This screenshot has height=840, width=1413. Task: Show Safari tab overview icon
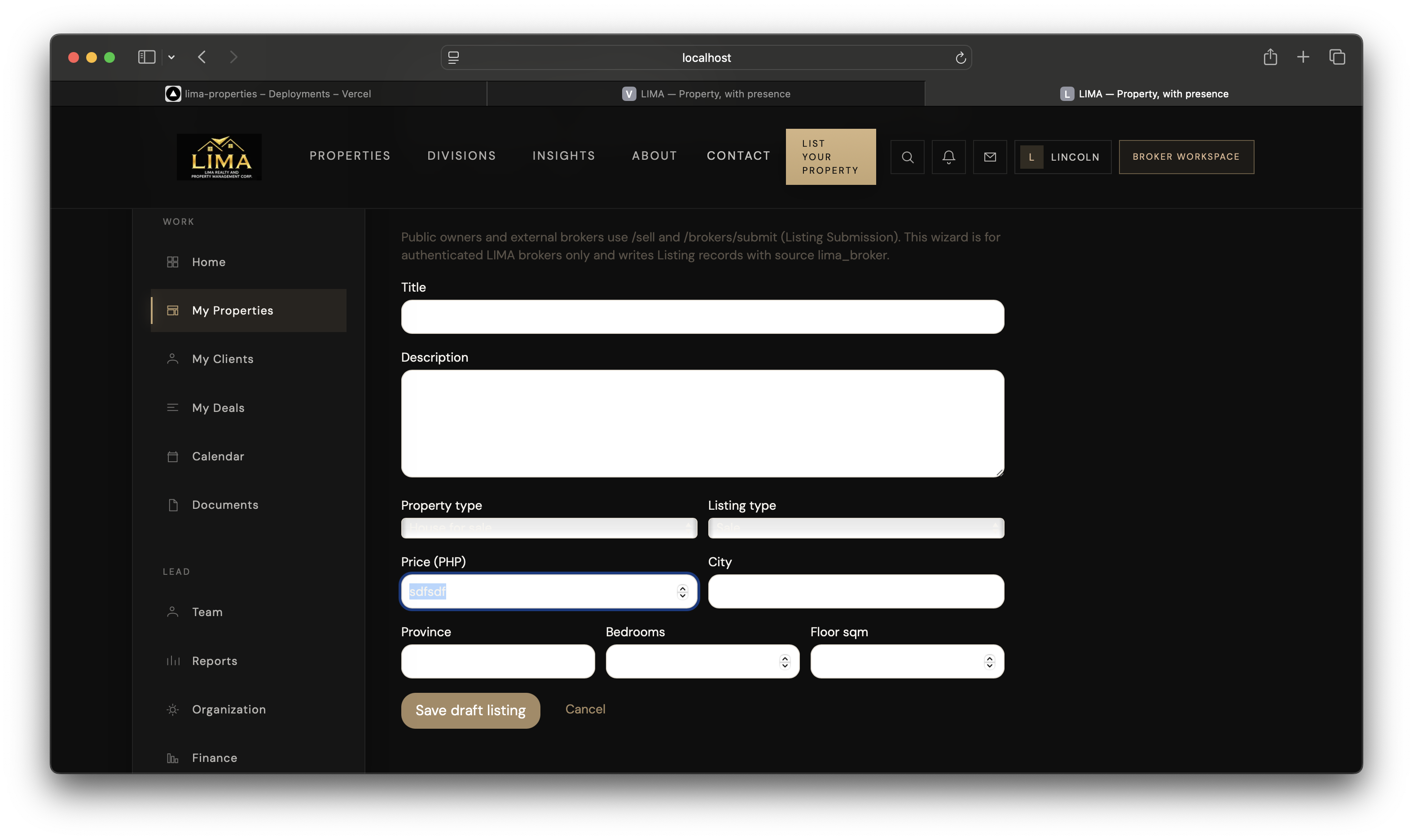point(1337,57)
